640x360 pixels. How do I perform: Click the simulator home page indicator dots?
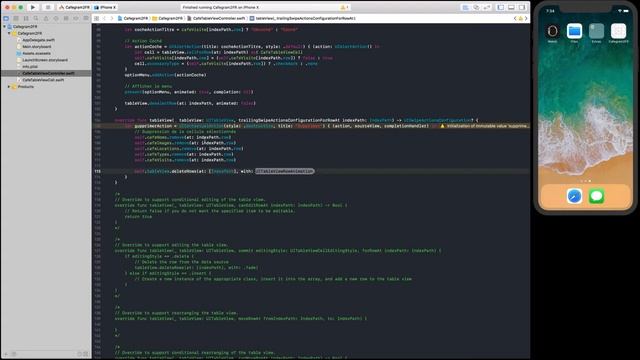[585, 181]
